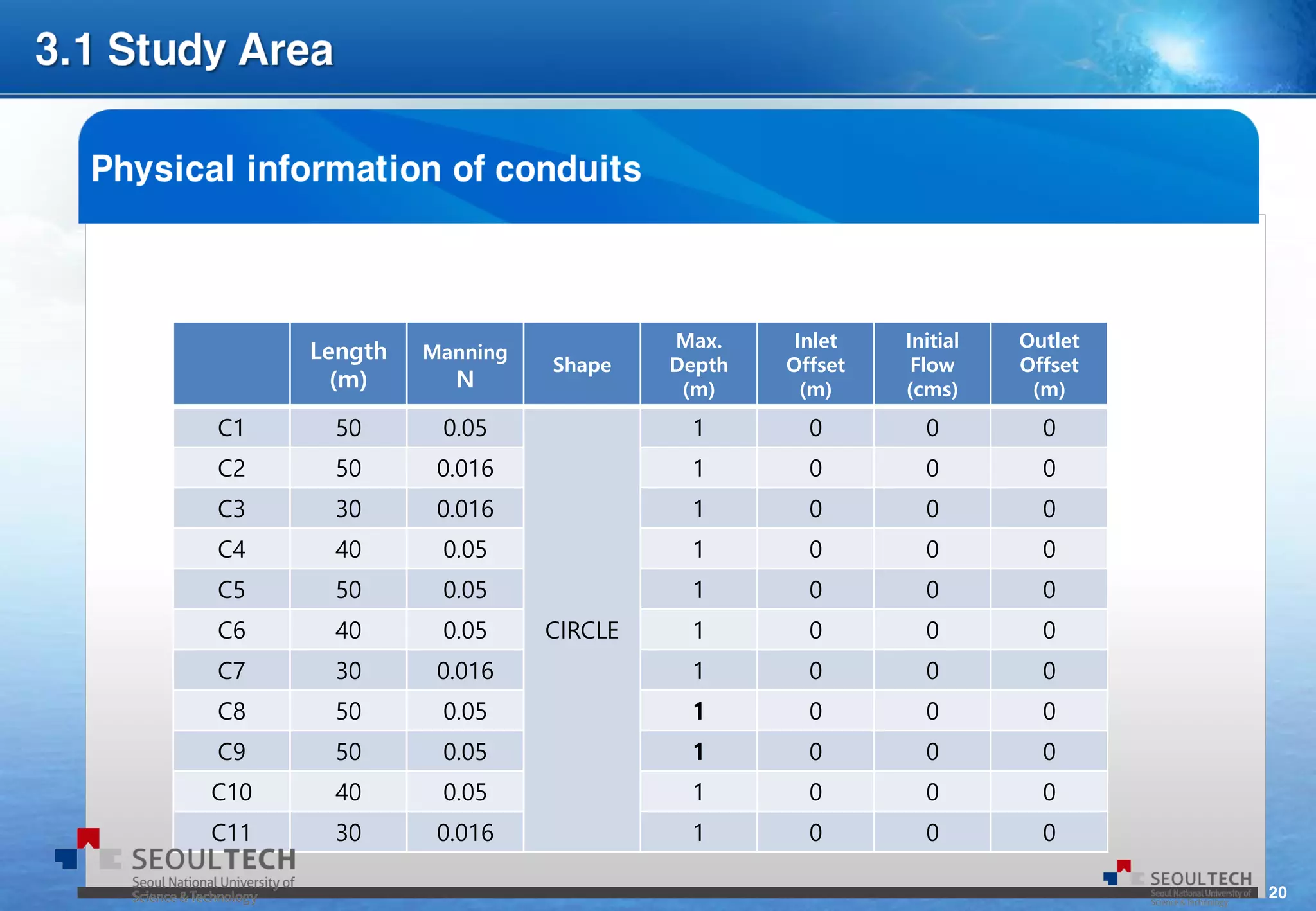Click the Manning N column header
The image size is (1316, 911).
(x=465, y=364)
